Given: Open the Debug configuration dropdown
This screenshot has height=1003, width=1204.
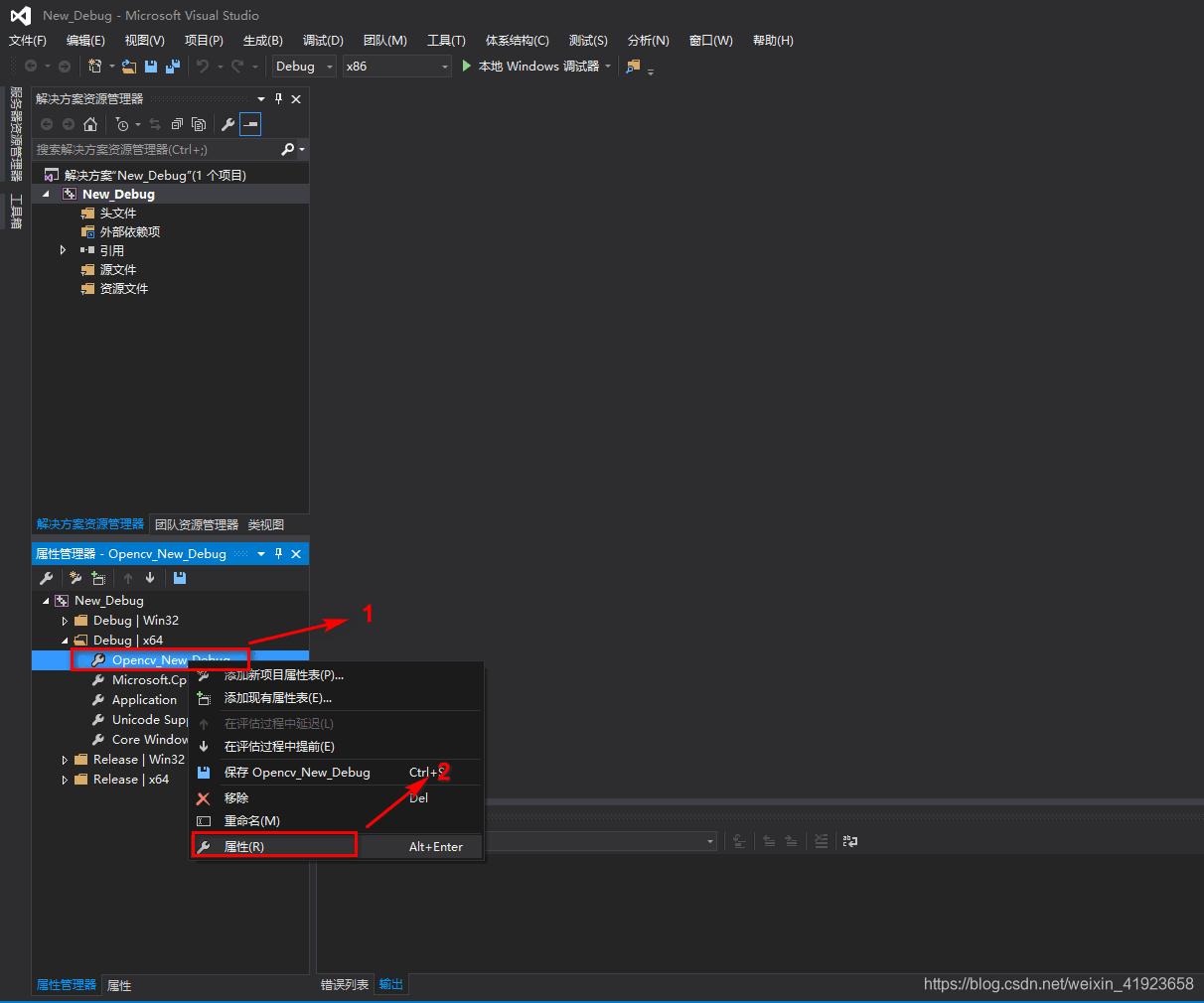Looking at the screenshot, I should pyautogui.click(x=305, y=67).
